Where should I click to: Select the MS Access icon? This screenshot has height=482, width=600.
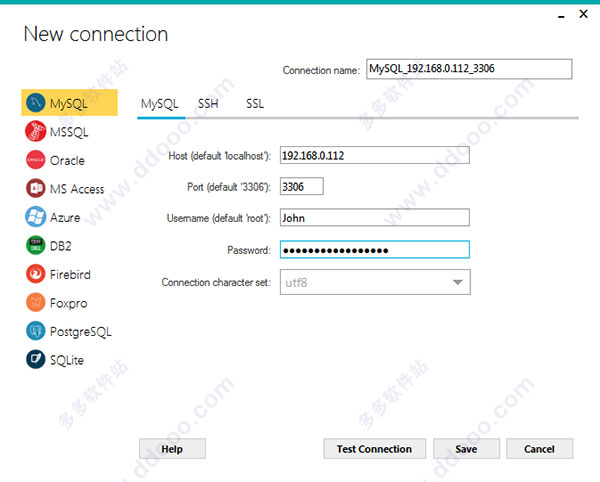(x=36, y=188)
